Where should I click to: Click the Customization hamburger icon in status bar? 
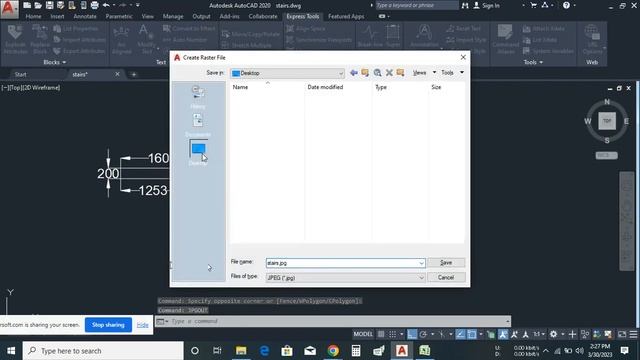[633, 334]
